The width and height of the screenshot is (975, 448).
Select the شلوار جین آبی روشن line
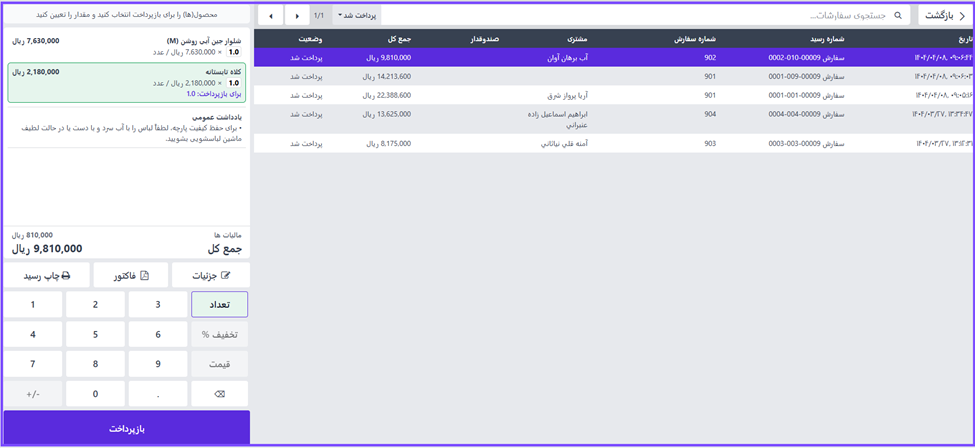(125, 46)
